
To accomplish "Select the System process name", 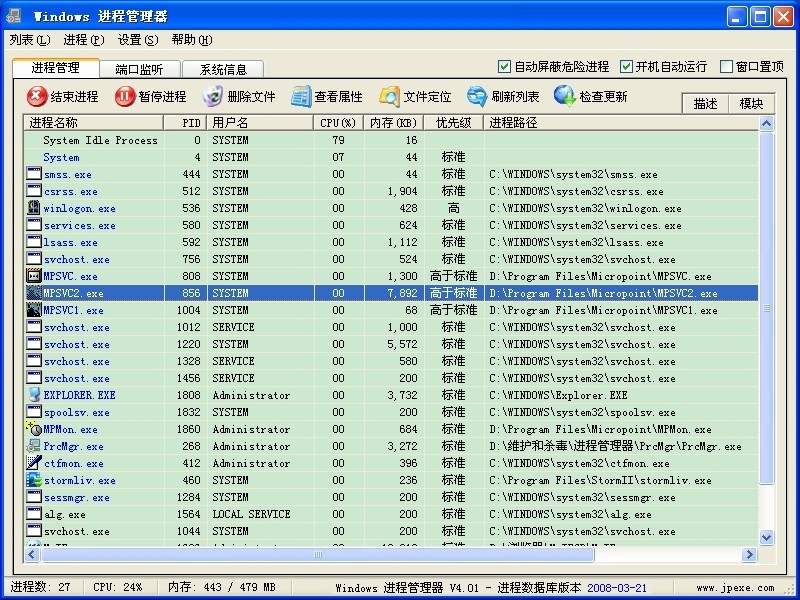I will click(61, 157).
